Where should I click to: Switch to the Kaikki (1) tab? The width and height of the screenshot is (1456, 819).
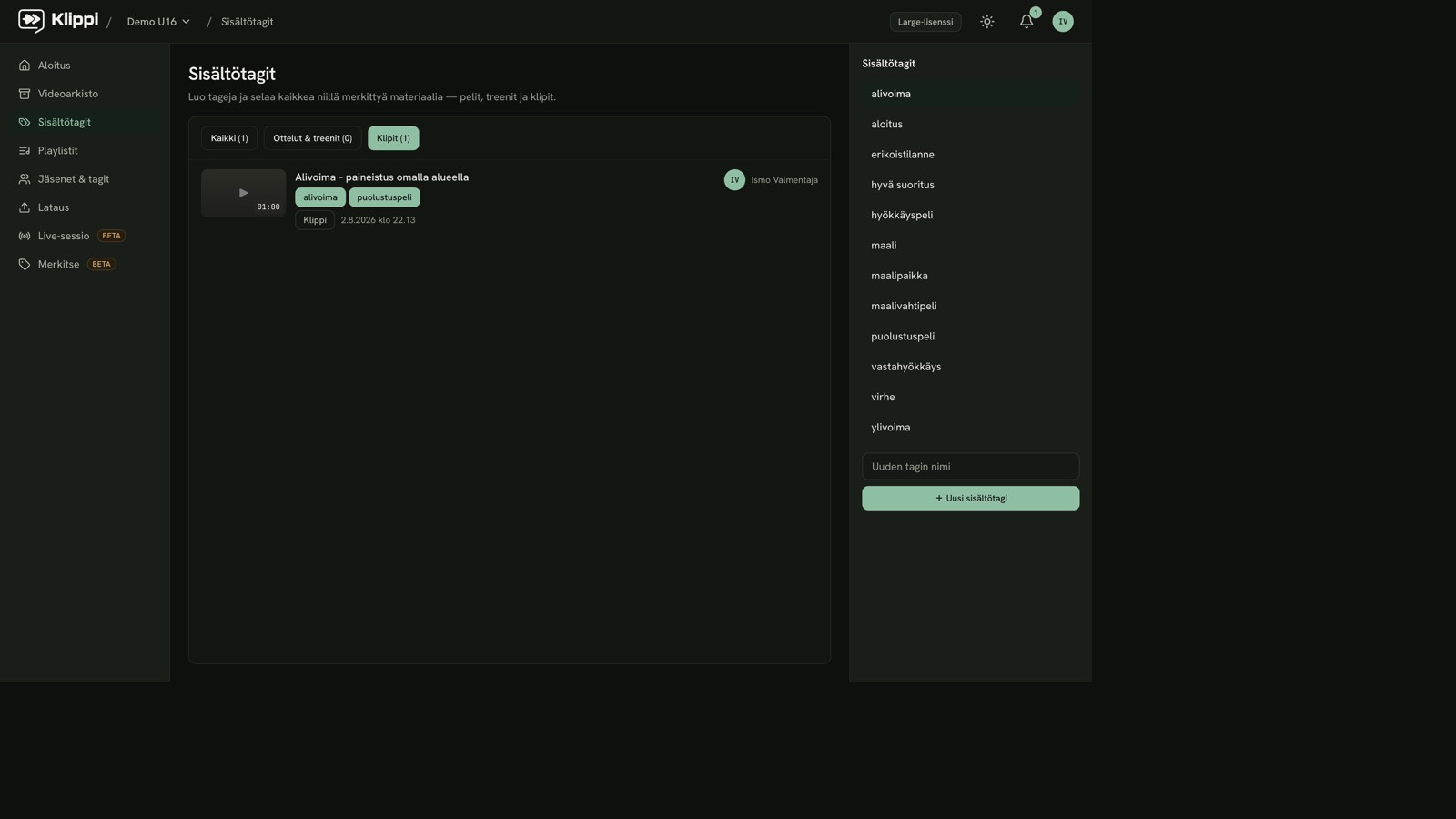tap(229, 138)
